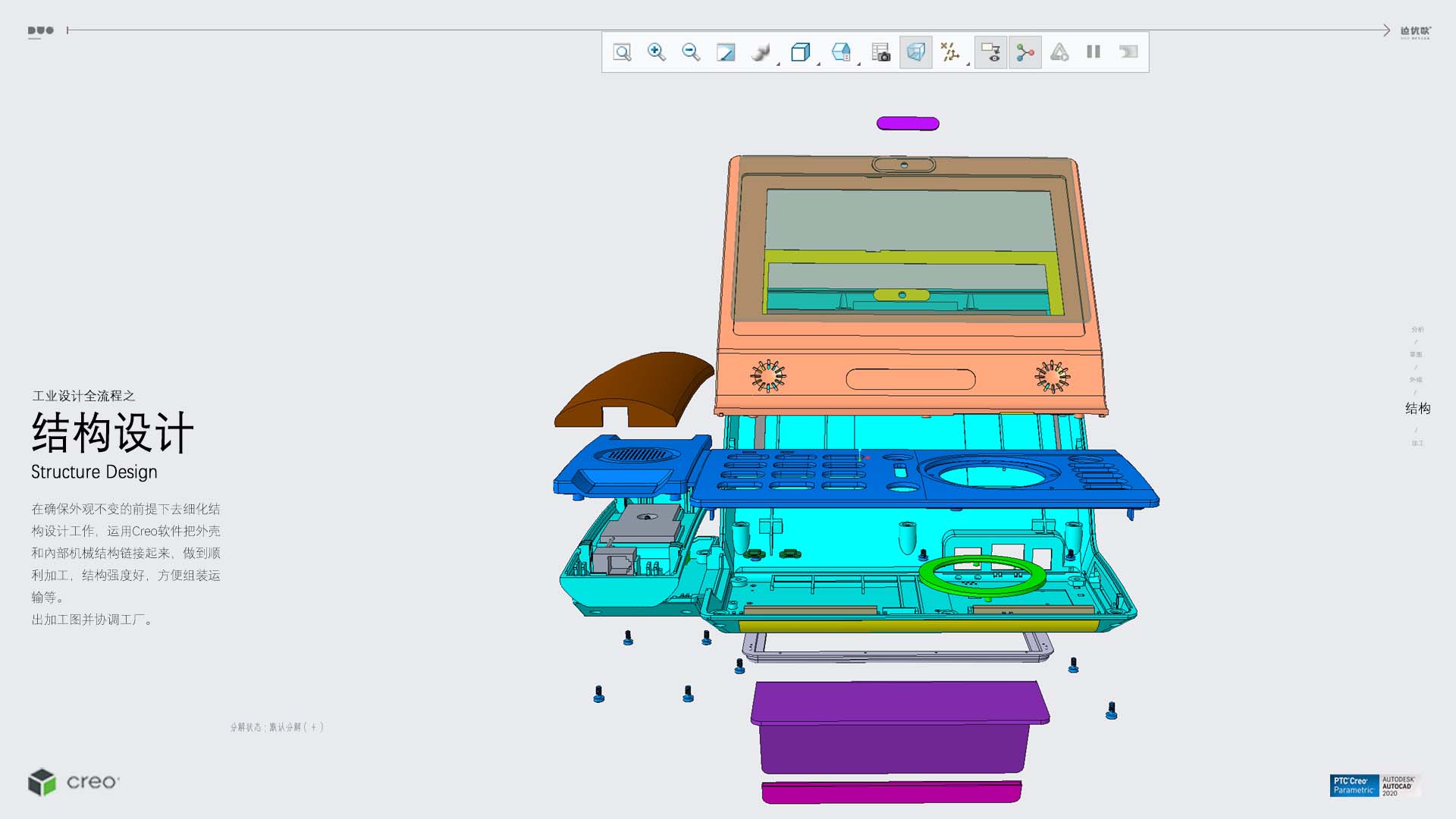This screenshot has width=1456, height=819.
Task: Open the View Manager camera icon
Action: pyautogui.click(x=880, y=52)
